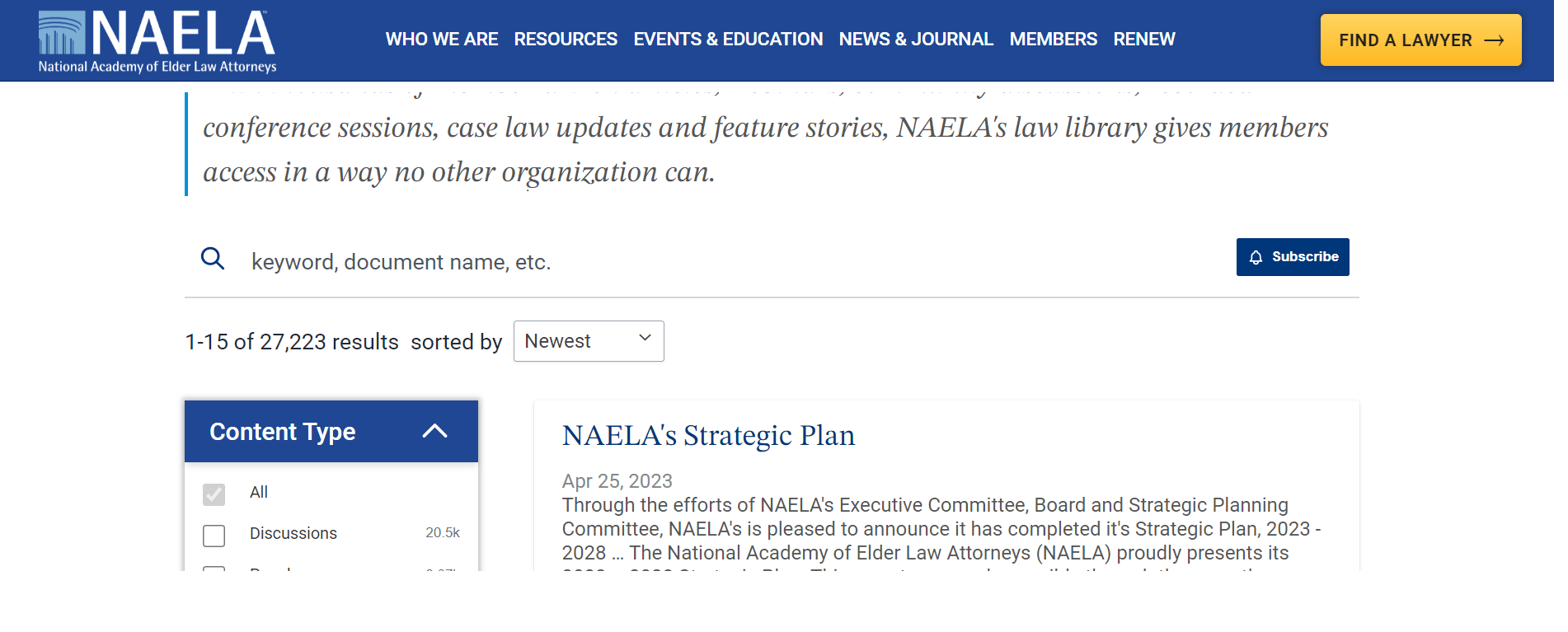Screen dimensions: 1568x632
Task: Open the Newest sort order dropdown
Action: click(588, 340)
